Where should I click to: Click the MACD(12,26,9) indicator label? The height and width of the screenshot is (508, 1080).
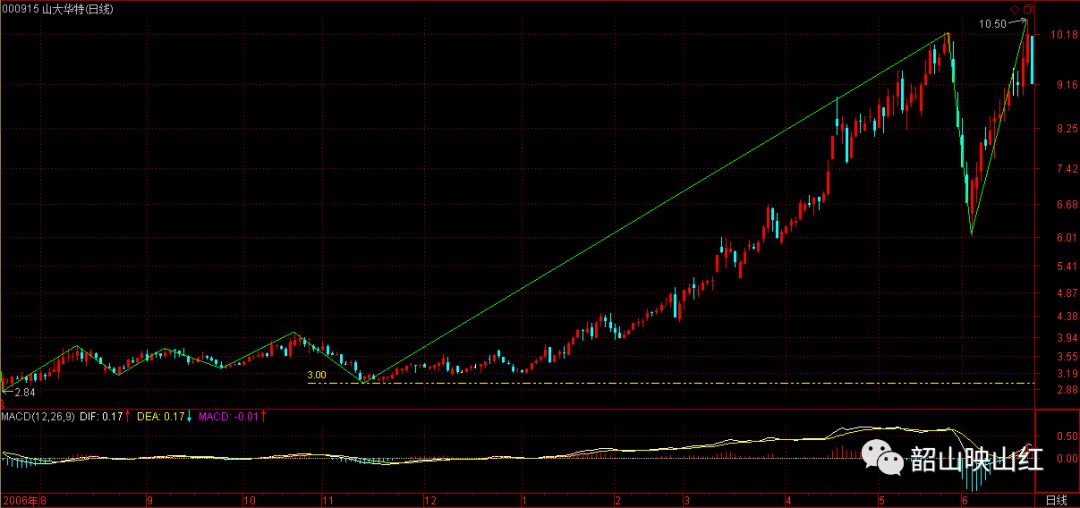(38, 416)
